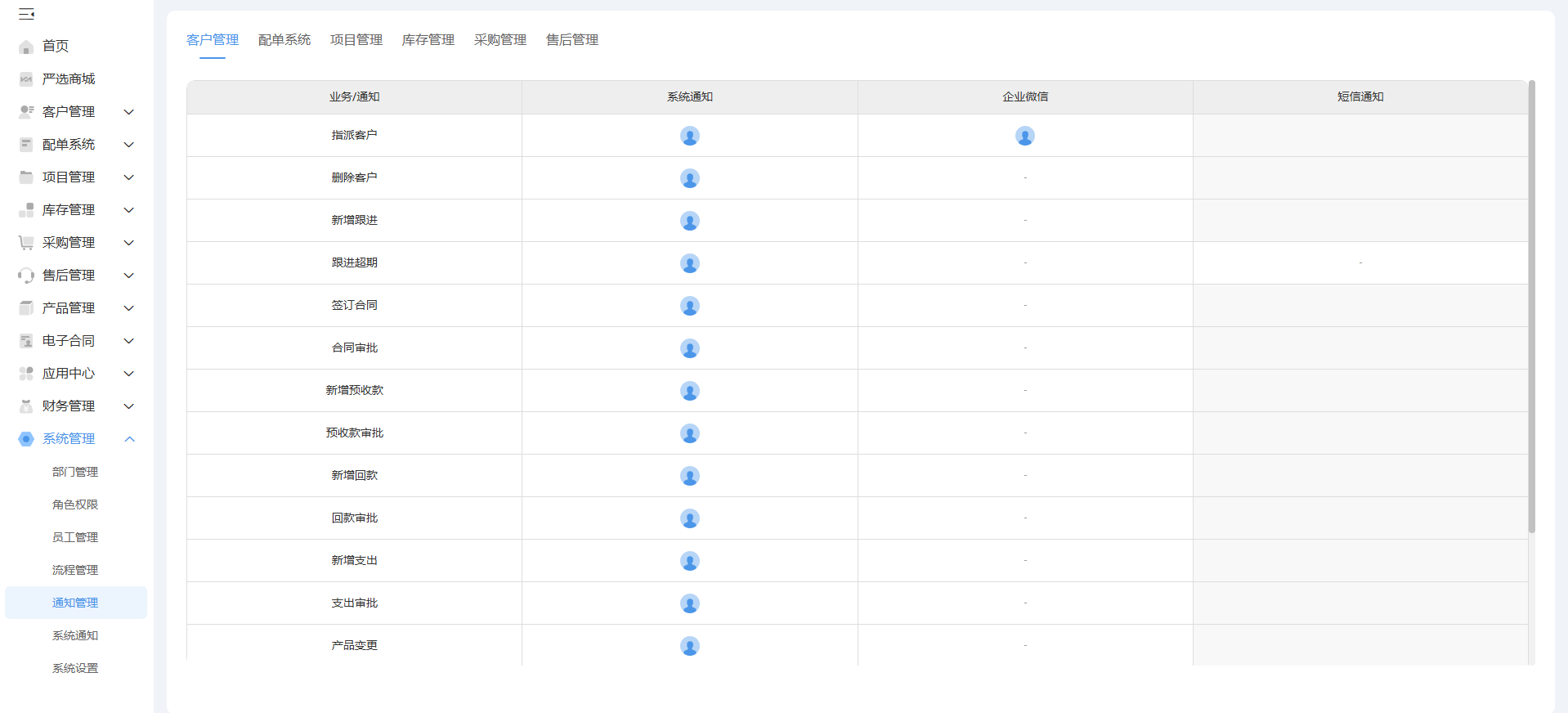Click the 采购管理 cart icon
The width and height of the screenshot is (1568, 713).
click(x=26, y=243)
